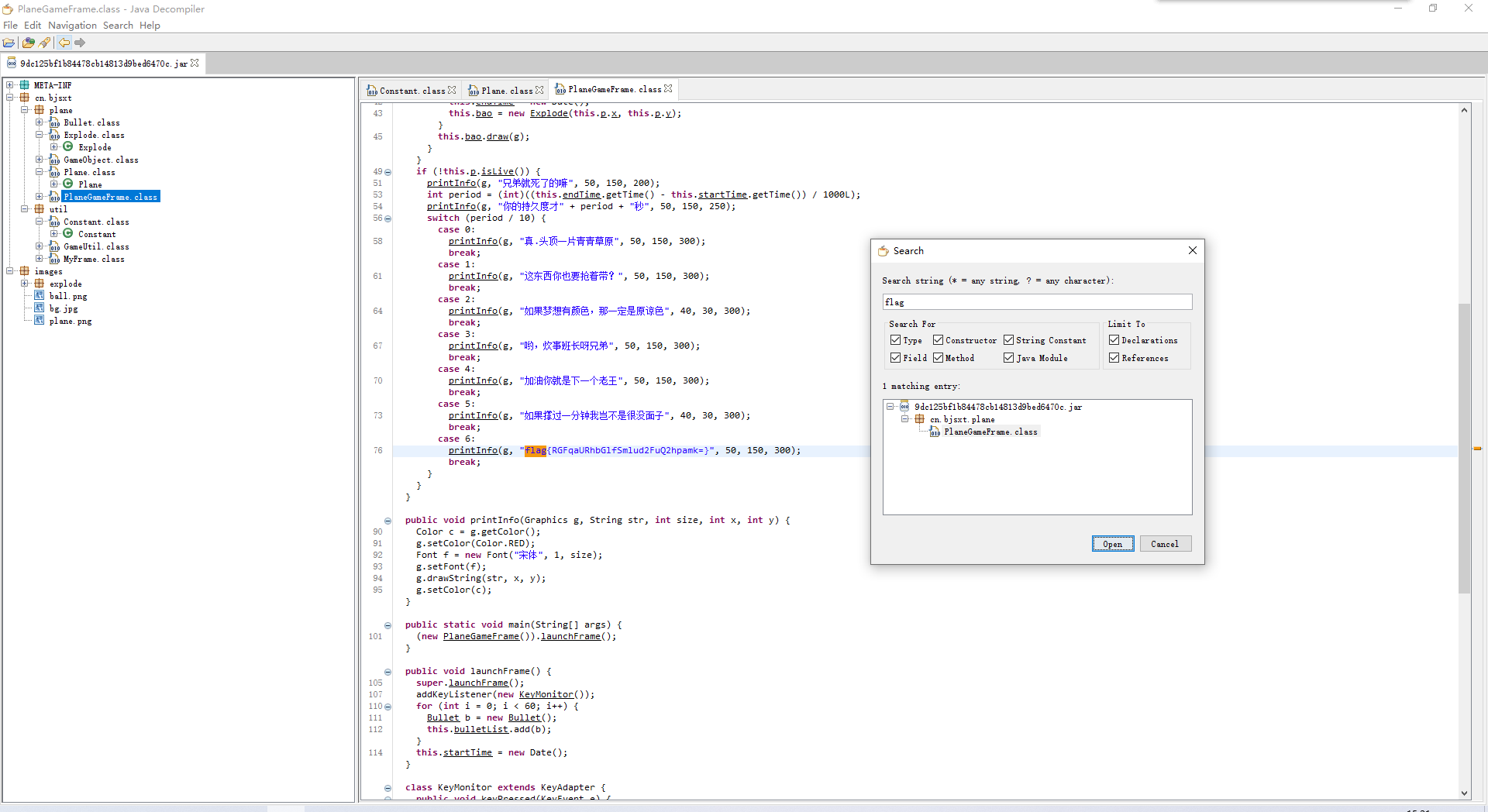Open the Navigation menu

72,26
